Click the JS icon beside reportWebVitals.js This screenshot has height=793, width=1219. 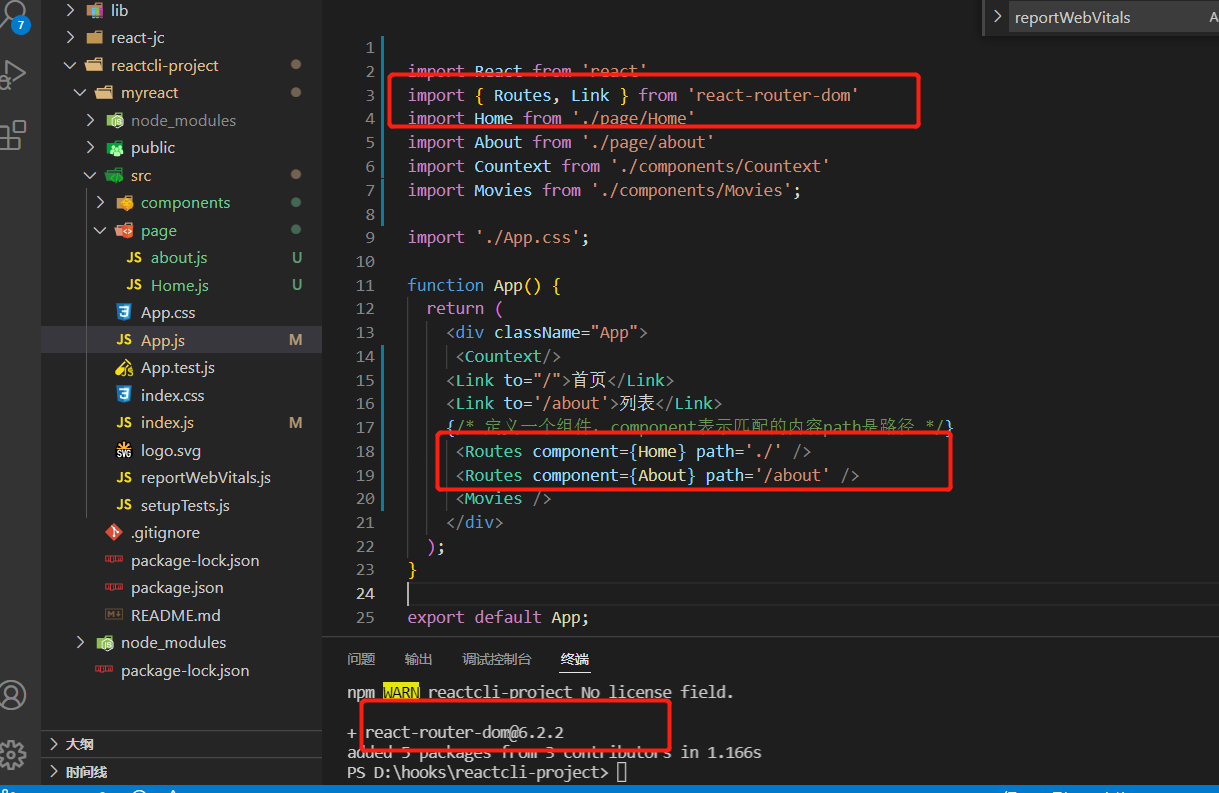coord(124,478)
